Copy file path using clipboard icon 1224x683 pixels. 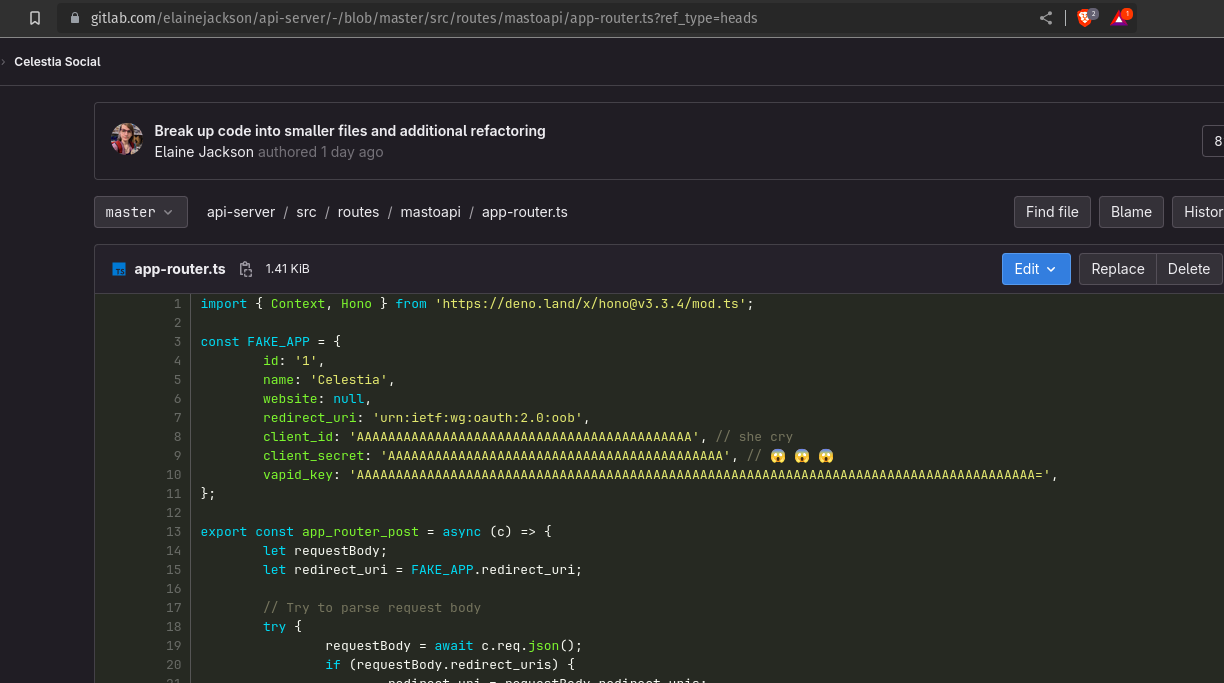(x=246, y=269)
